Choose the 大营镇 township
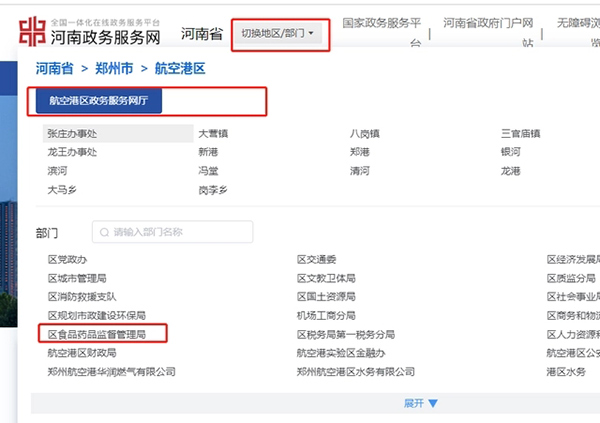This screenshot has height=423, width=600. [x=213, y=133]
